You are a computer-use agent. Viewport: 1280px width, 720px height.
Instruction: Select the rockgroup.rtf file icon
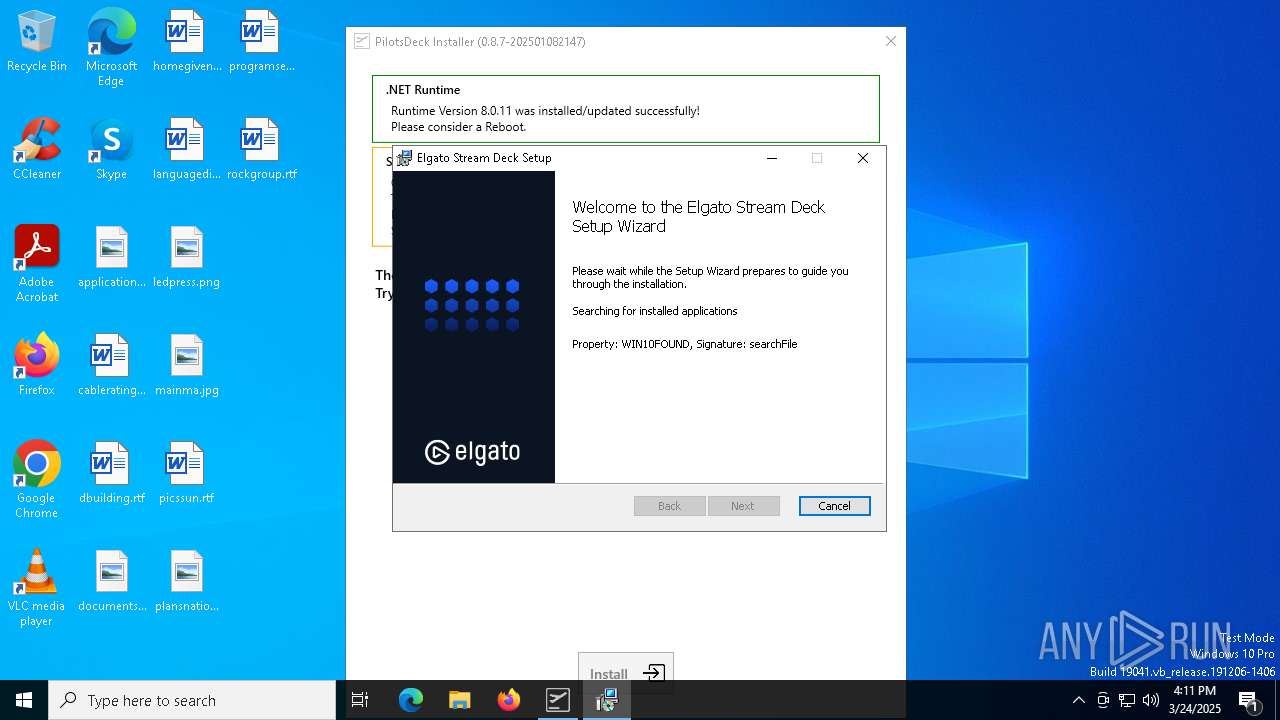coord(261,150)
